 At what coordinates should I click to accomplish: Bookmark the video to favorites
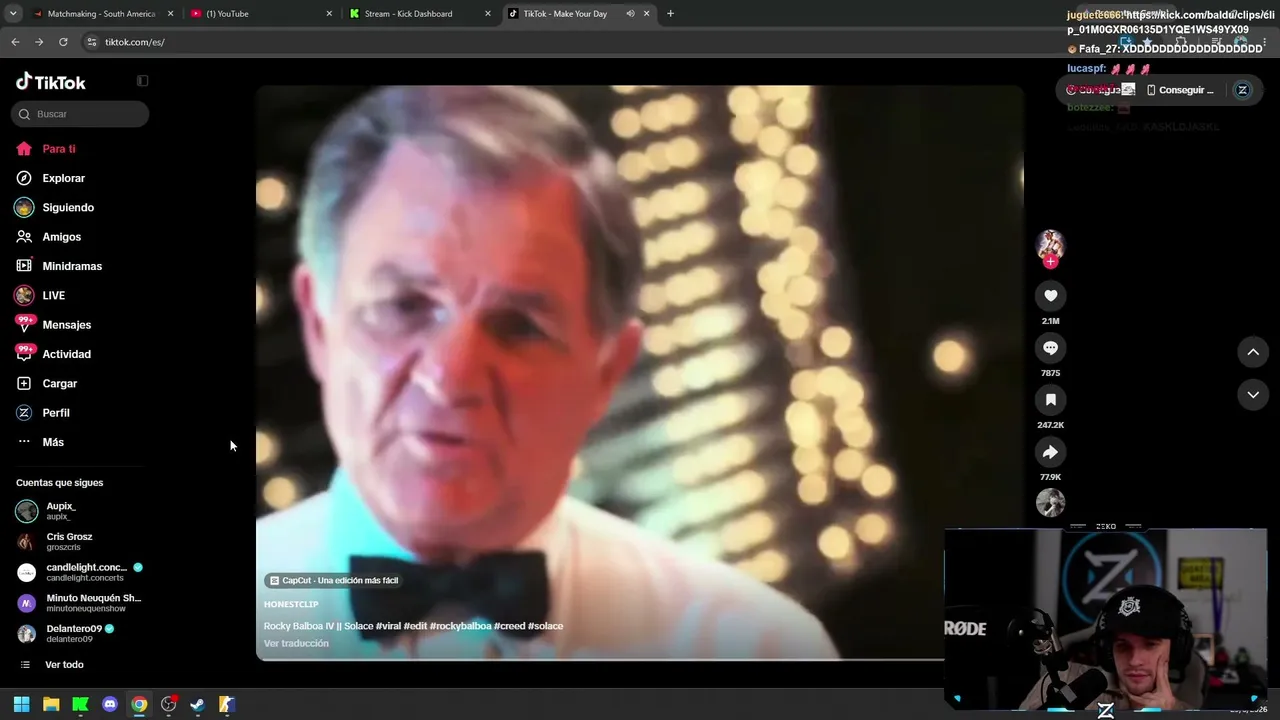[1050, 400]
